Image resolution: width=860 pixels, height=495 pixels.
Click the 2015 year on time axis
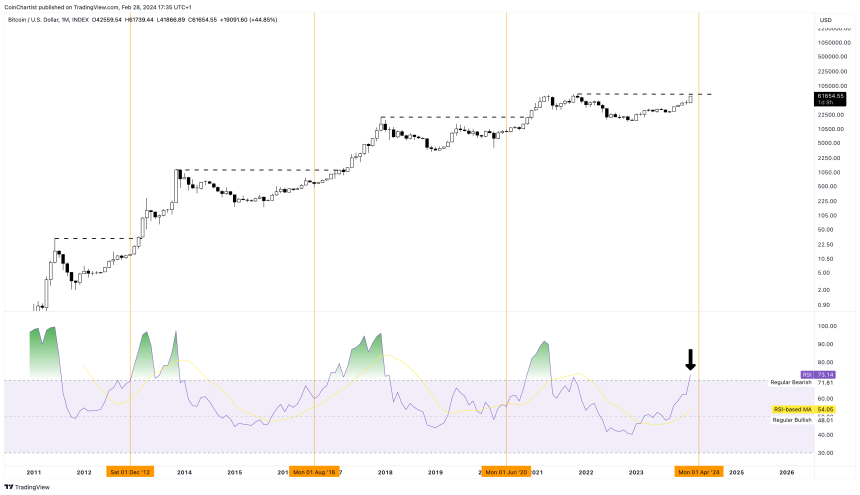point(235,473)
